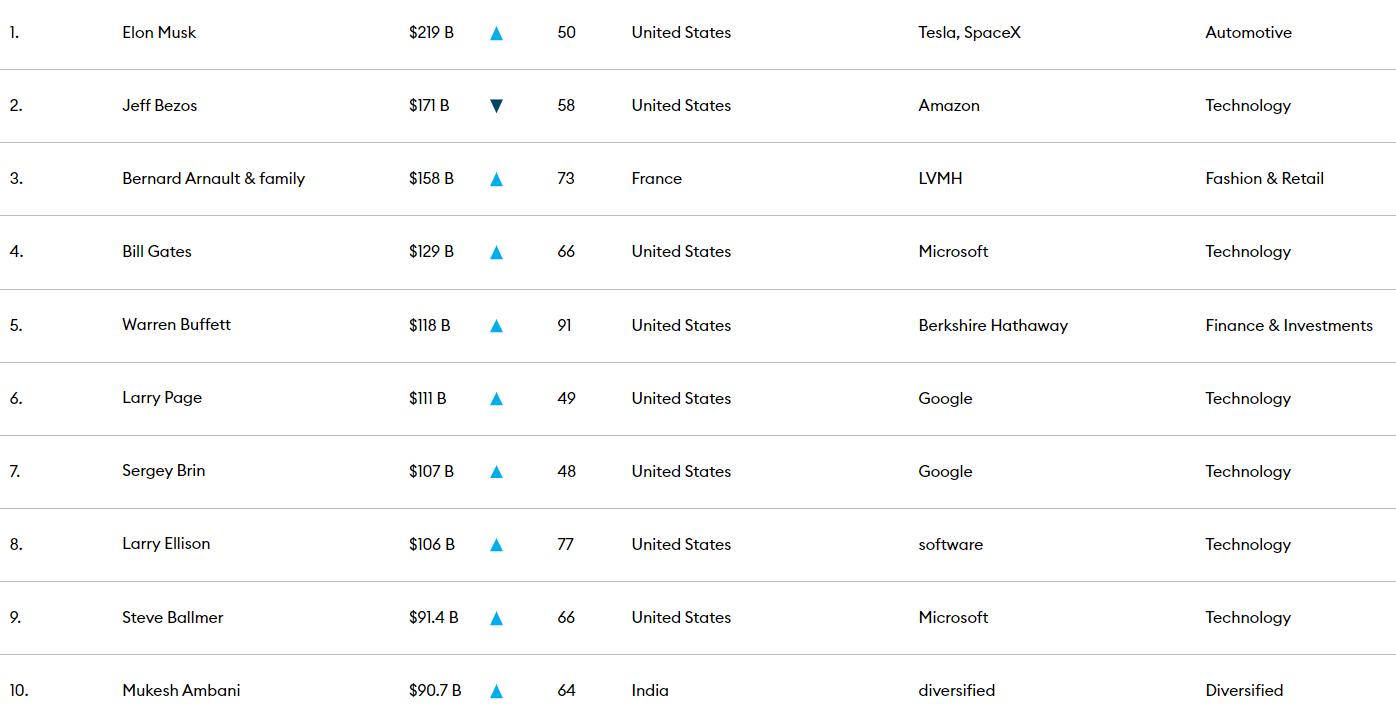Click the up arrow beside Warren Buffett's $118 B
The image size is (1396, 727).
(496, 325)
